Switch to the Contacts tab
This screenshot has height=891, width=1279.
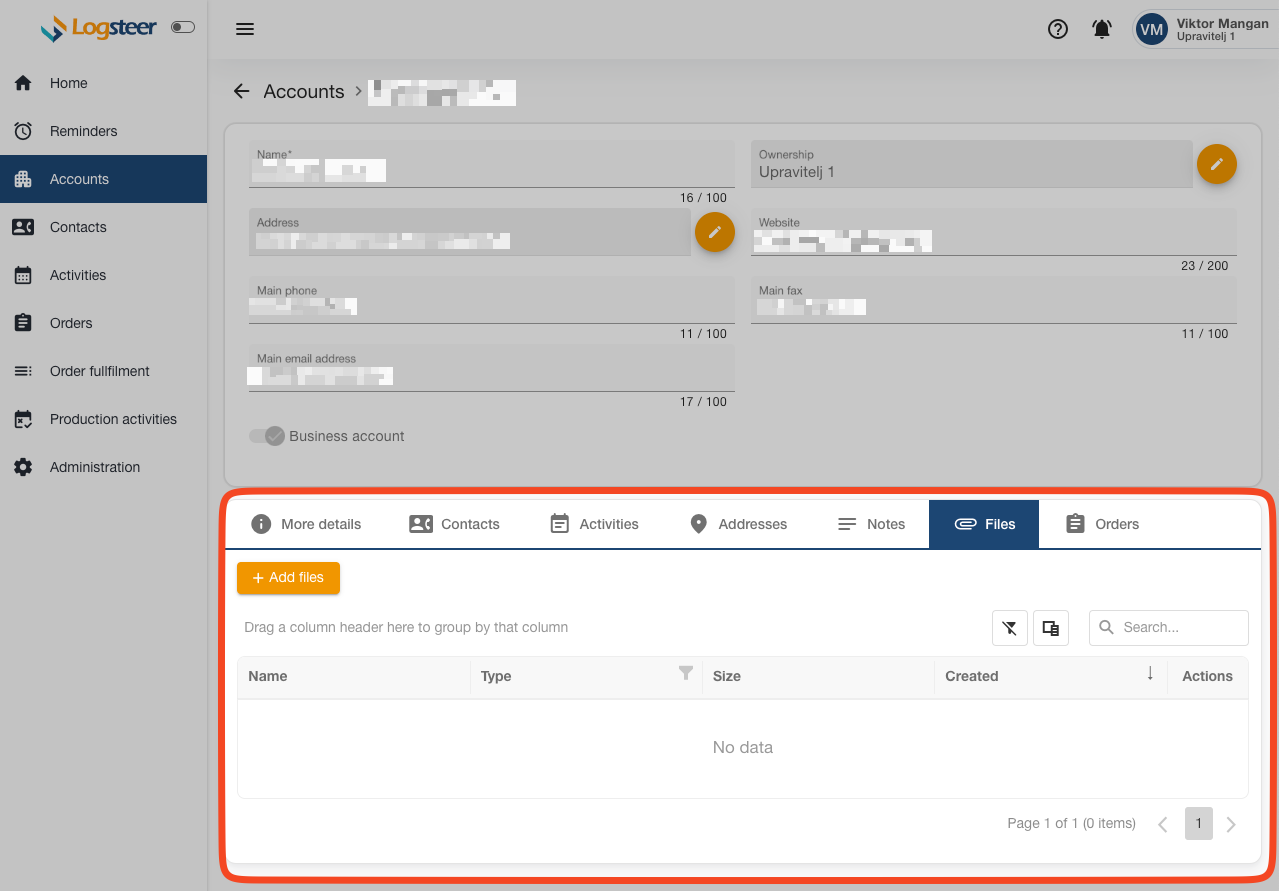tap(455, 524)
